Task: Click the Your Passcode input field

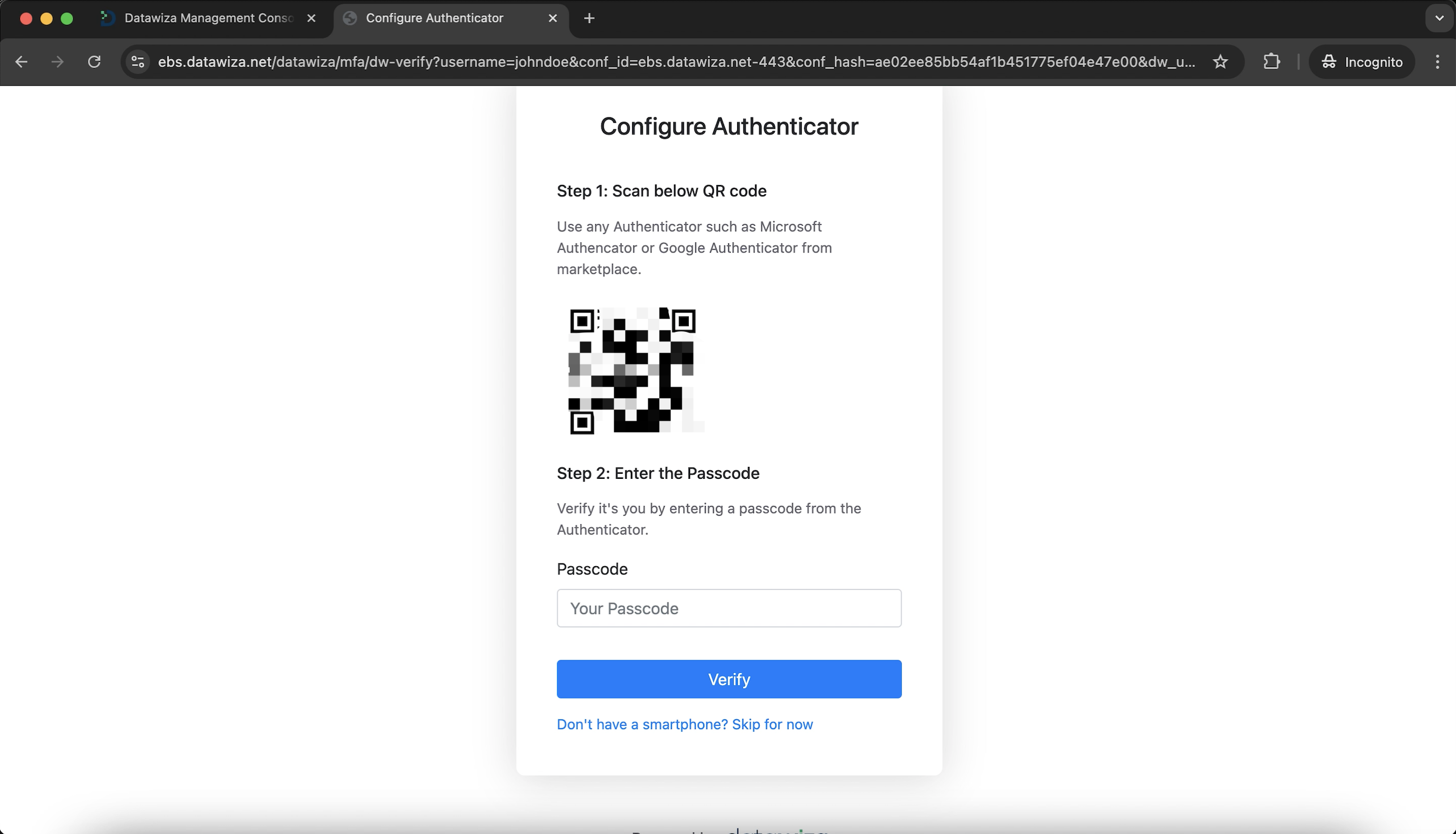Action: 729,608
